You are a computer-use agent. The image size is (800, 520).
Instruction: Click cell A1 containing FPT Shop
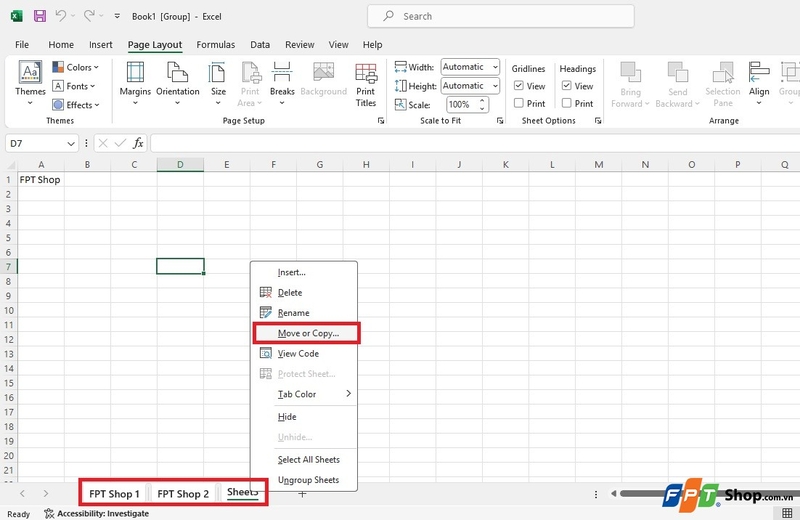click(x=41, y=180)
